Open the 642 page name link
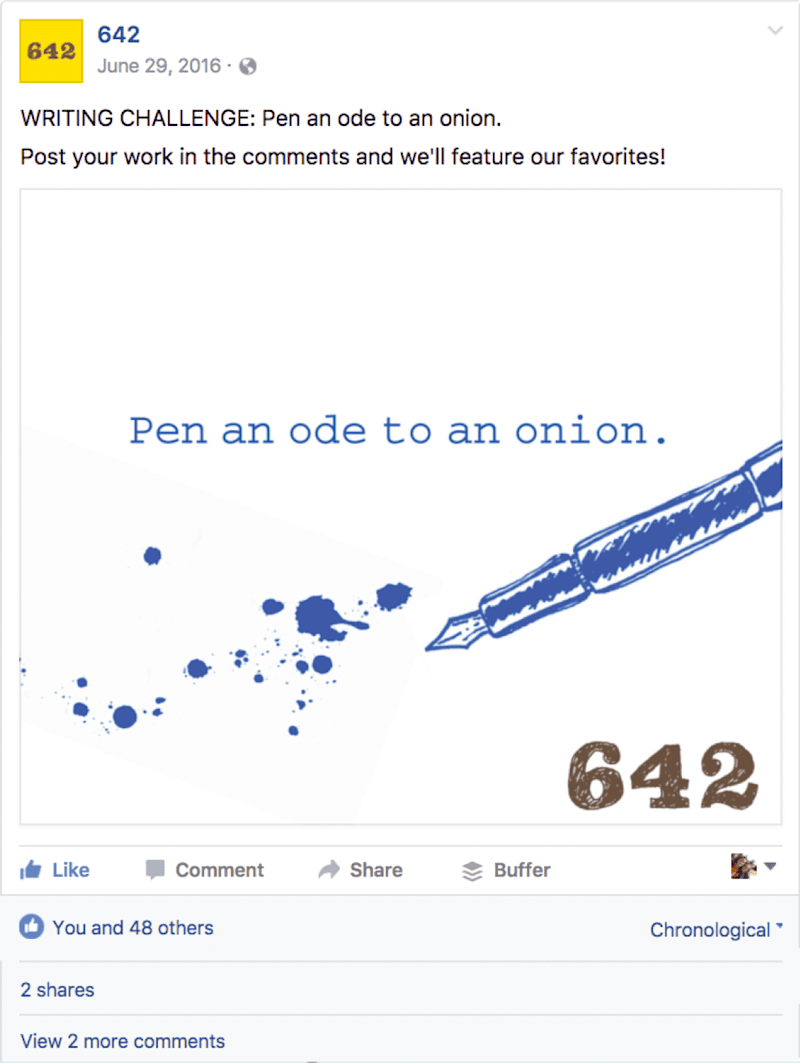800x1063 pixels. click(119, 35)
